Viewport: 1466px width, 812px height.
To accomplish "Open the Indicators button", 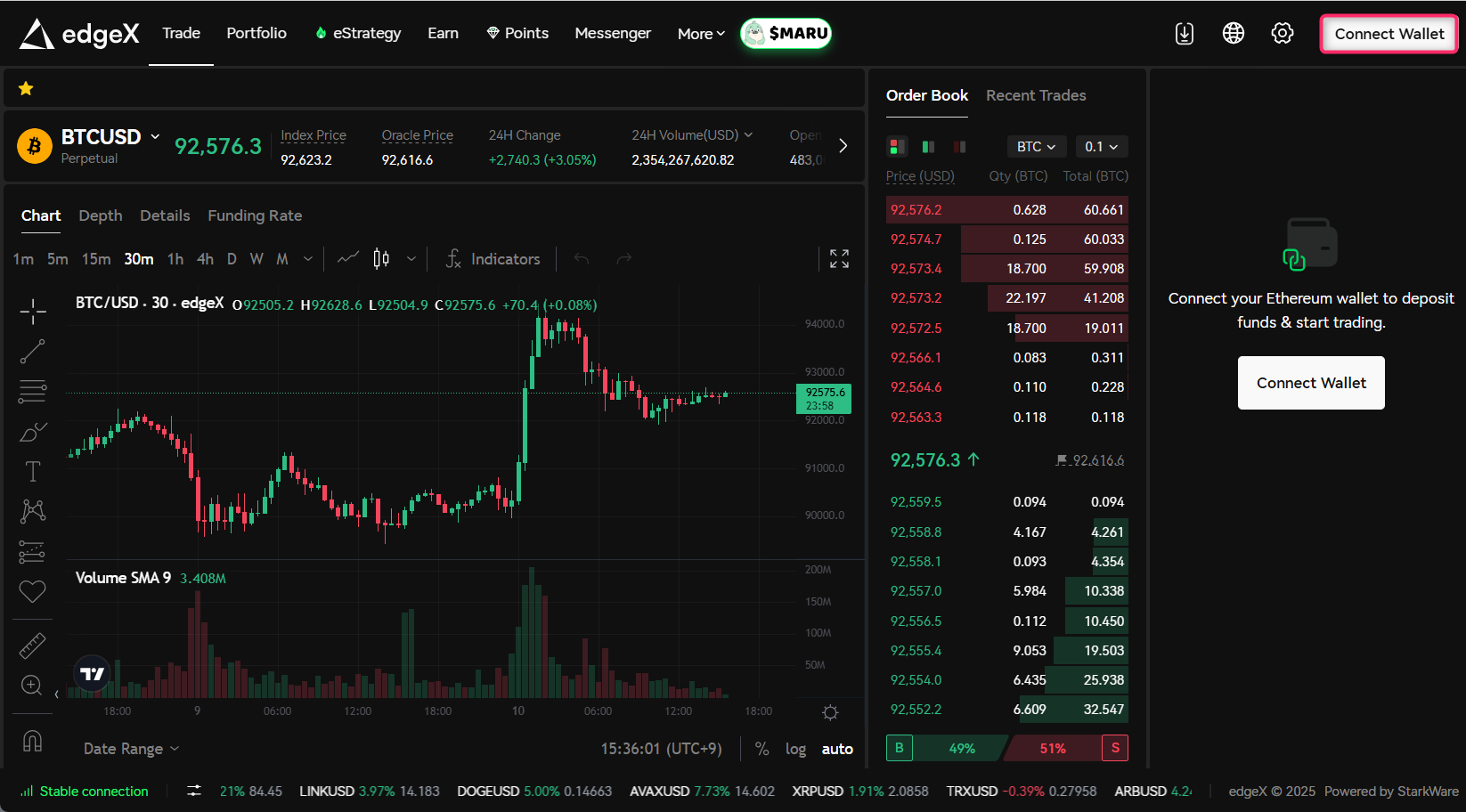I will pyautogui.click(x=493, y=259).
